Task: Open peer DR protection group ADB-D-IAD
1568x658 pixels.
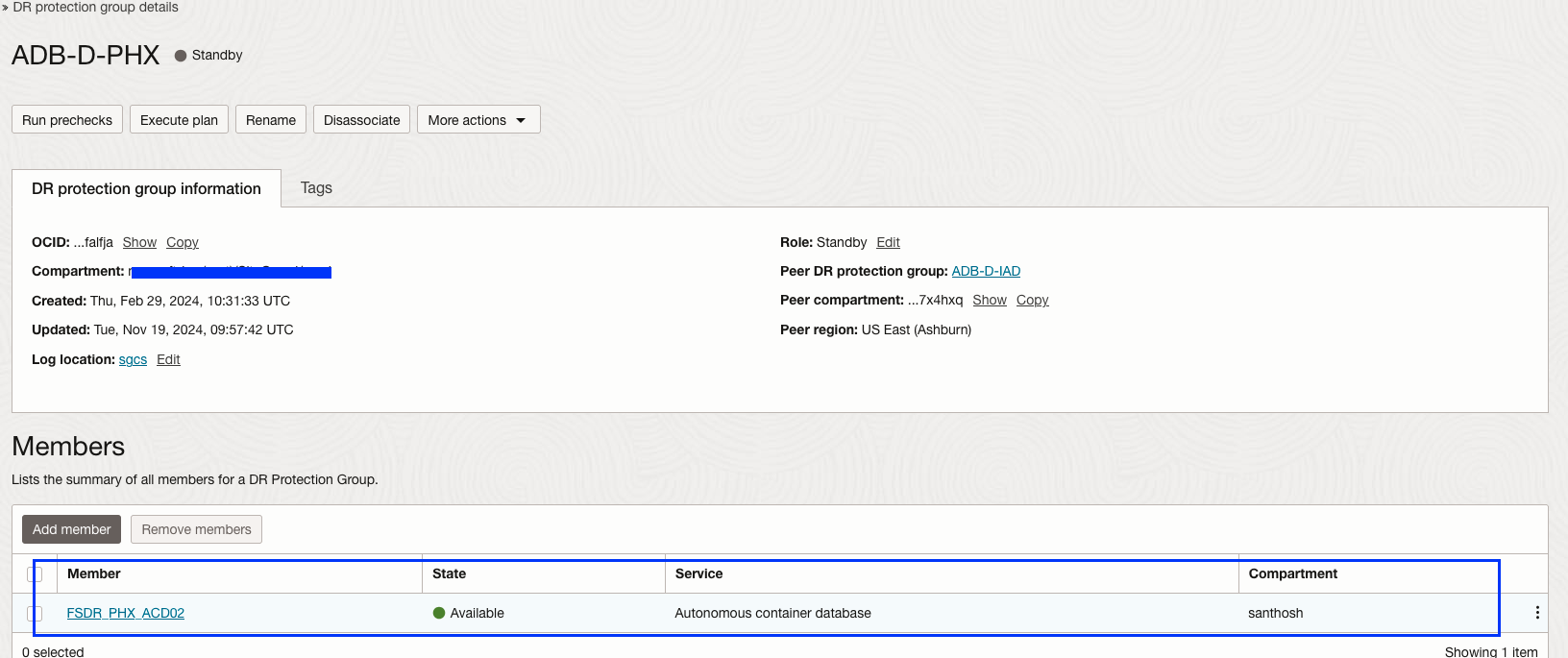Action: 986,271
